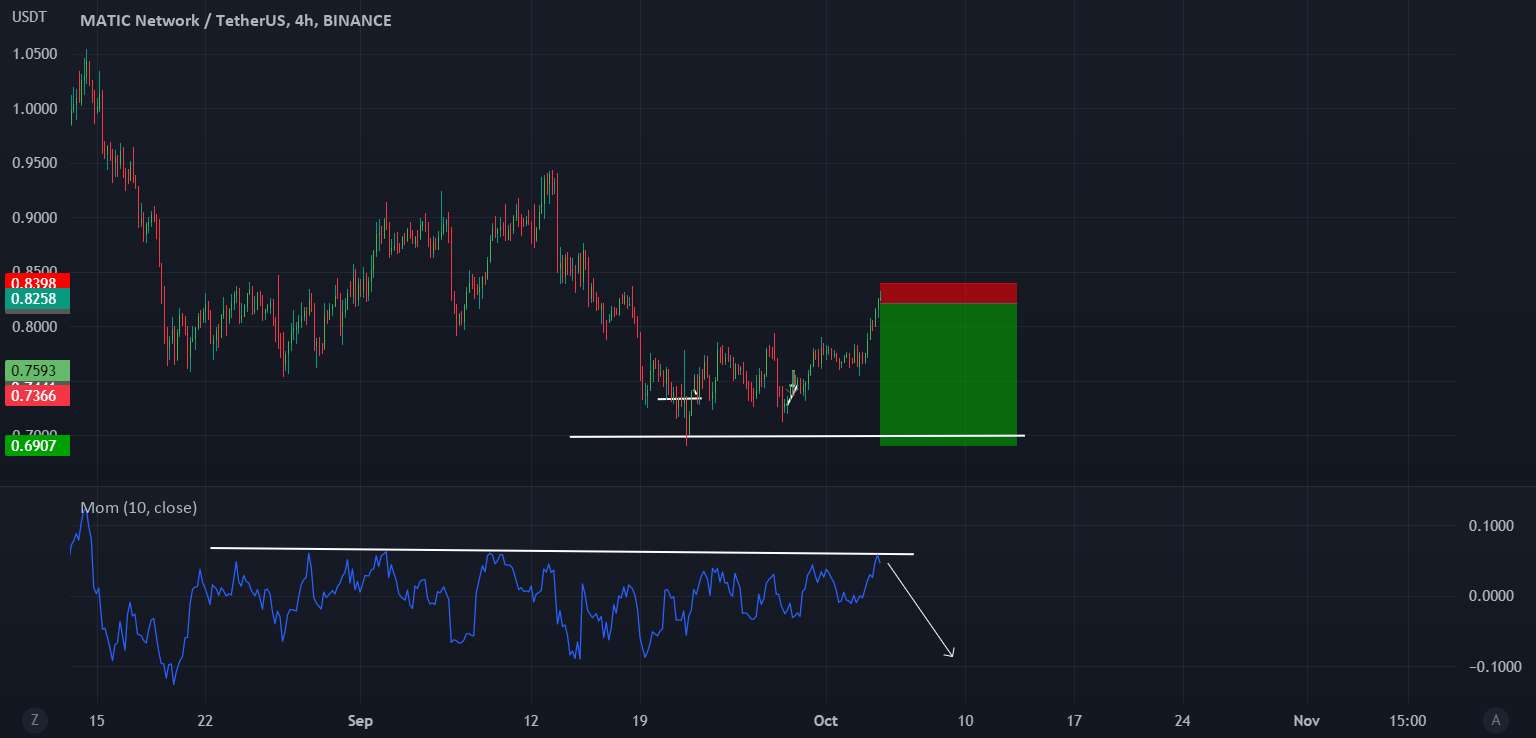Click the 24 date label on time axis

(x=1183, y=720)
